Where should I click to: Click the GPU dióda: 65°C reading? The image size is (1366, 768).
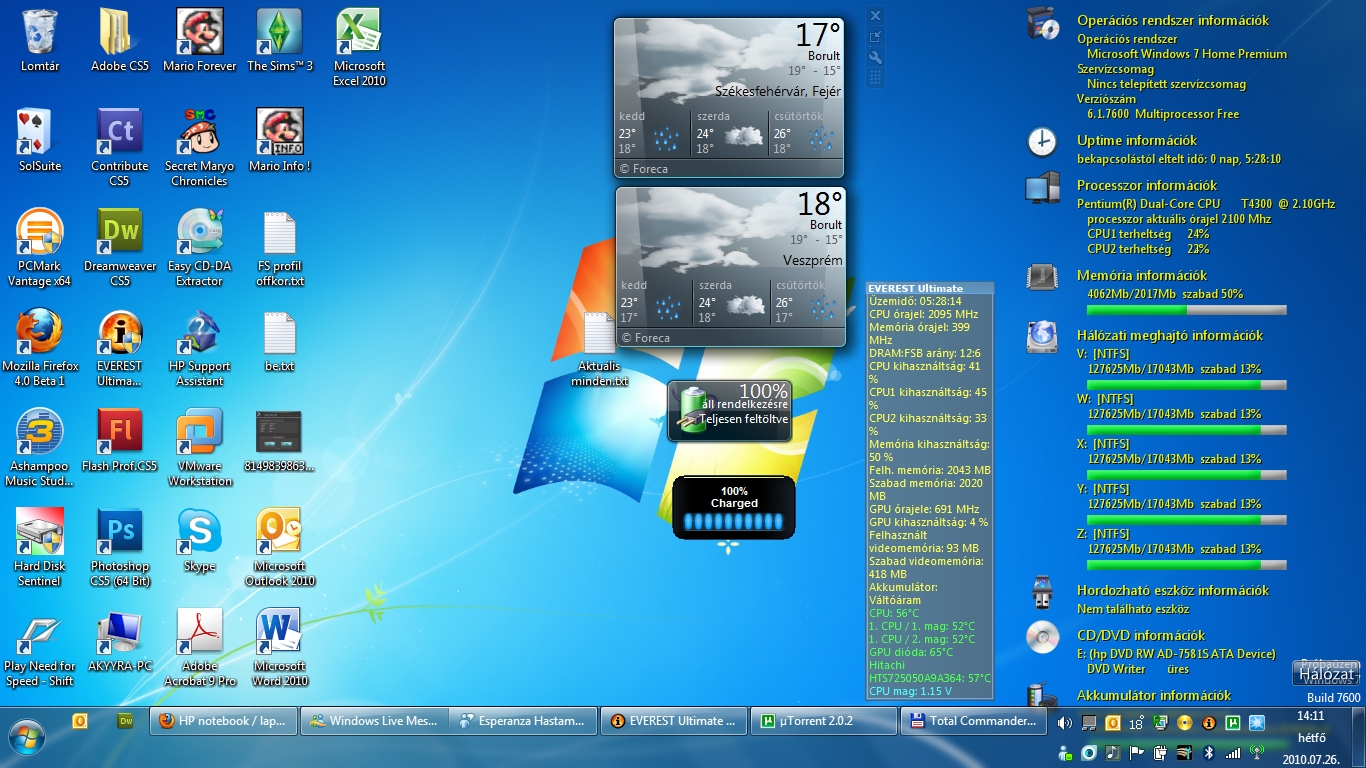click(910, 652)
